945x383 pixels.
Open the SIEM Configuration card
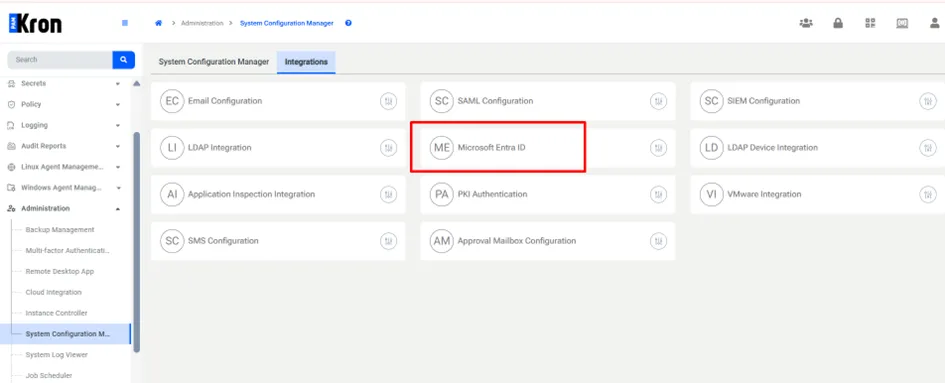(817, 101)
